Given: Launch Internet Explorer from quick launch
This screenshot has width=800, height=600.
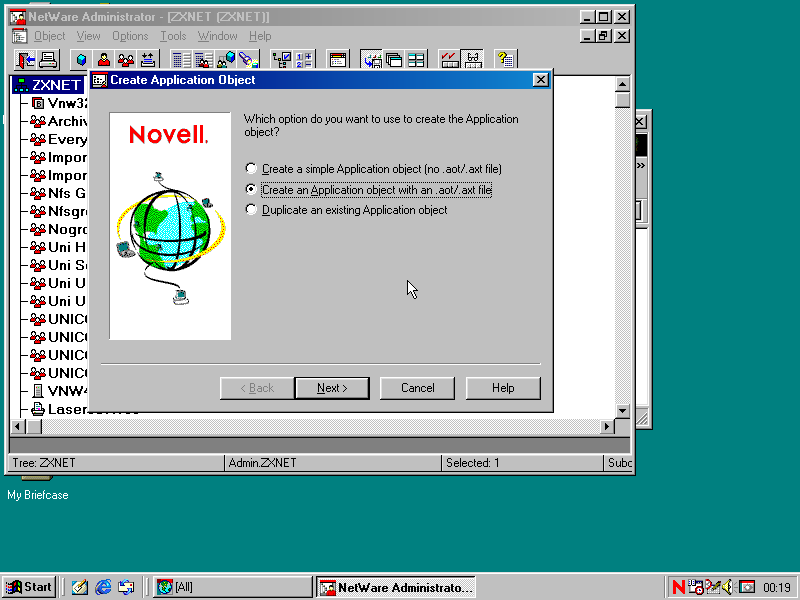Looking at the screenshot, I should (x=103, y=587).
